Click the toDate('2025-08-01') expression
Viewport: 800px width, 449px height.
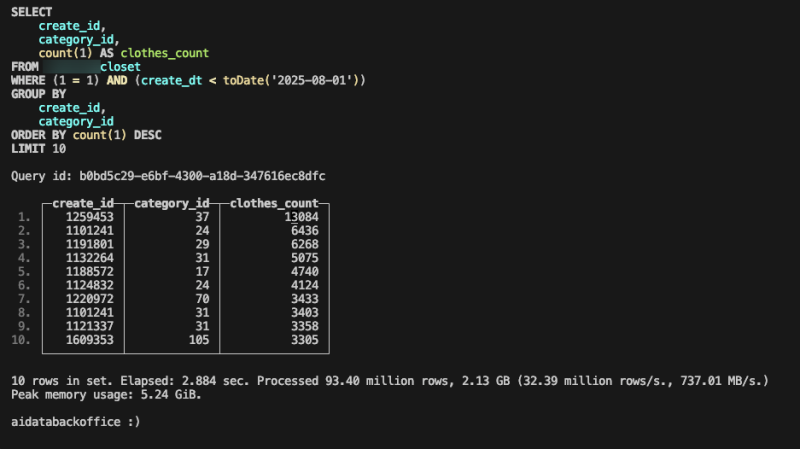303,80
